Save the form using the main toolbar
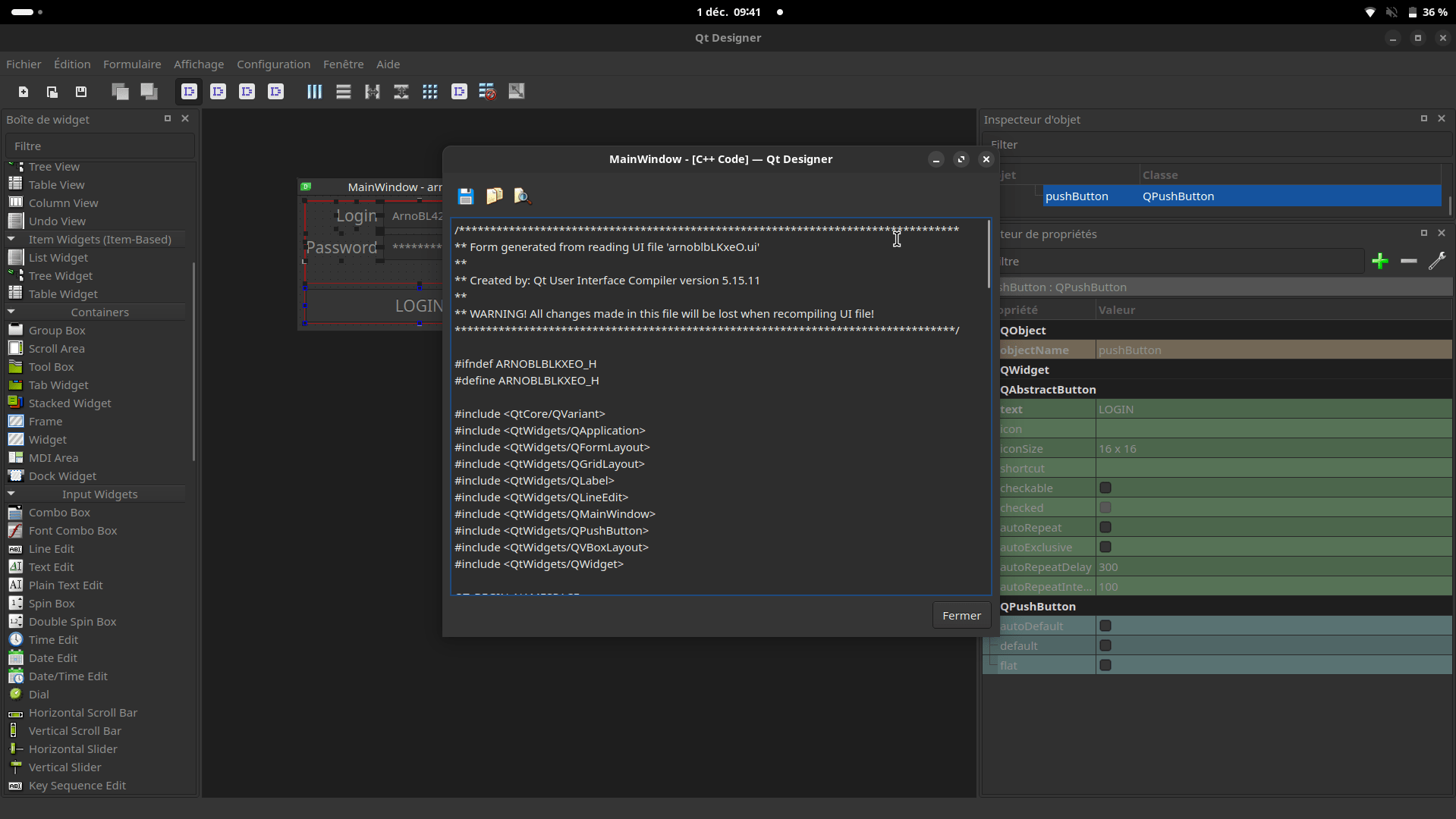The image size is (1456, 819). [x=81, y=92]
